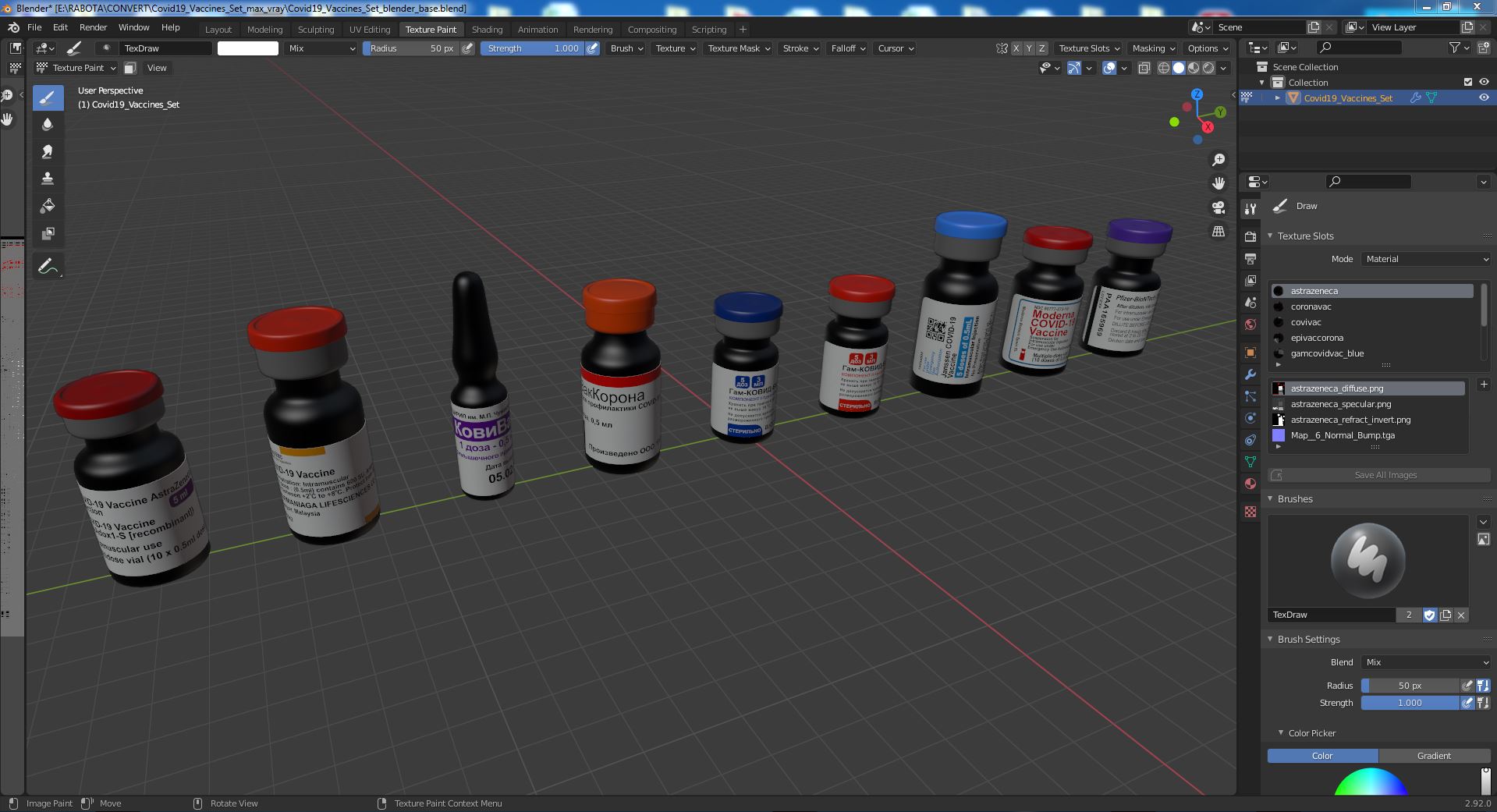Open the Masking popover
Viewport: 1497px width, 812px height.
pos(1153,48)
